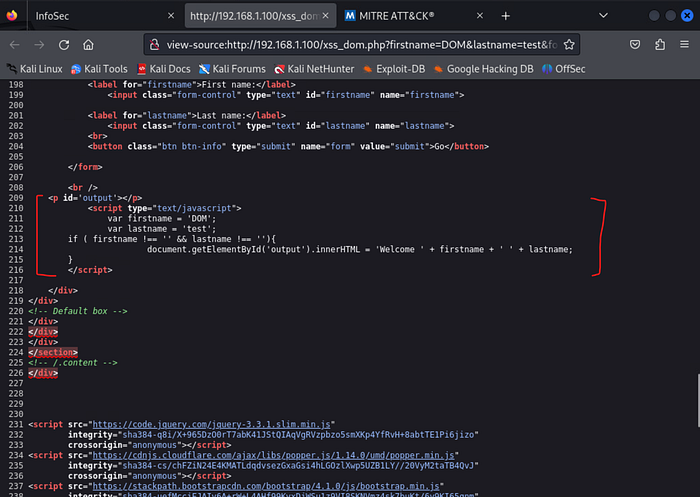Open a new tab
This screenshot has width=700, height=497.
pos(505,16)
